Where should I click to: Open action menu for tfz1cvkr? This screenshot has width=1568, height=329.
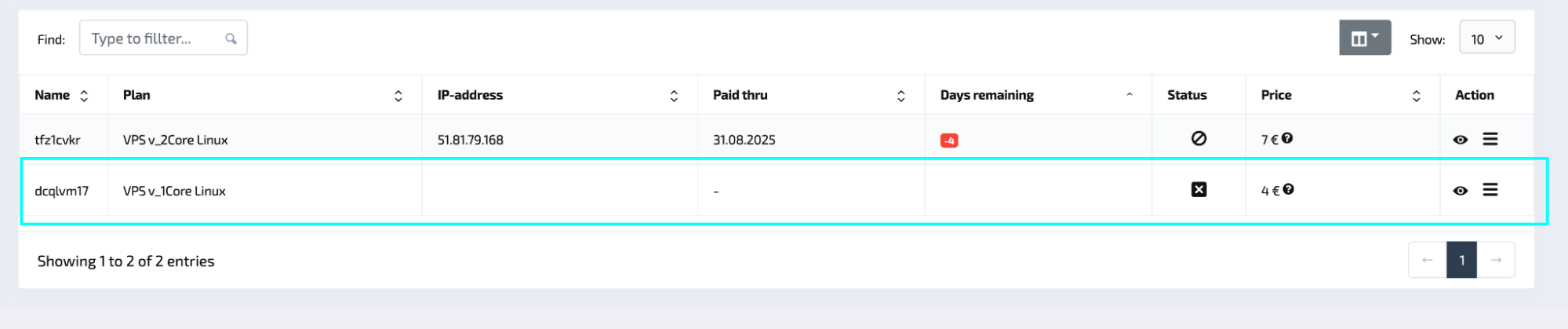[1490, 139]
